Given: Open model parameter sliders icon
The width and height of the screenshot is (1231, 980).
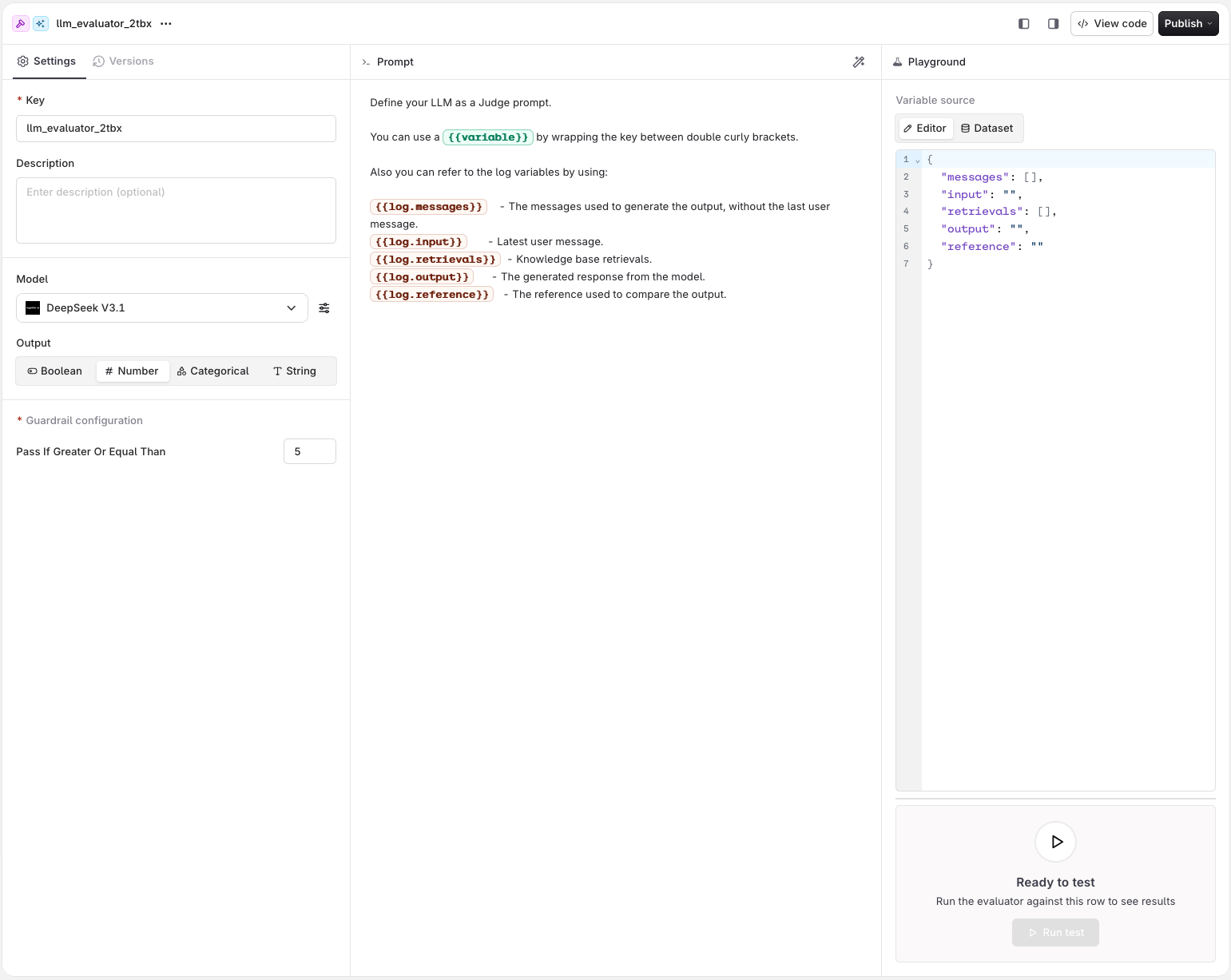Looking at the screenshot, I should point(324,308).
